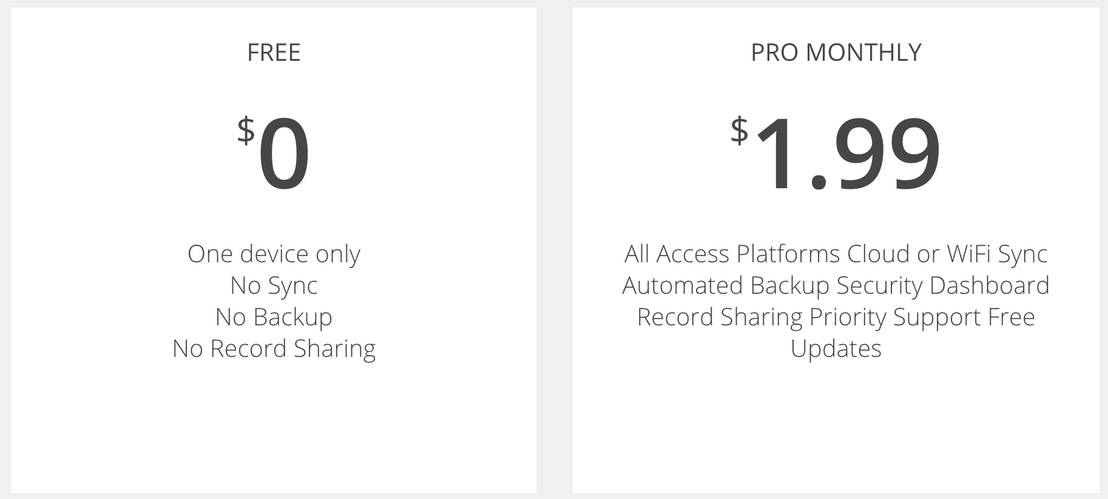Click the PRO MONTHLY plan heading
The image size is (1108, 499).
click(836, 53)
